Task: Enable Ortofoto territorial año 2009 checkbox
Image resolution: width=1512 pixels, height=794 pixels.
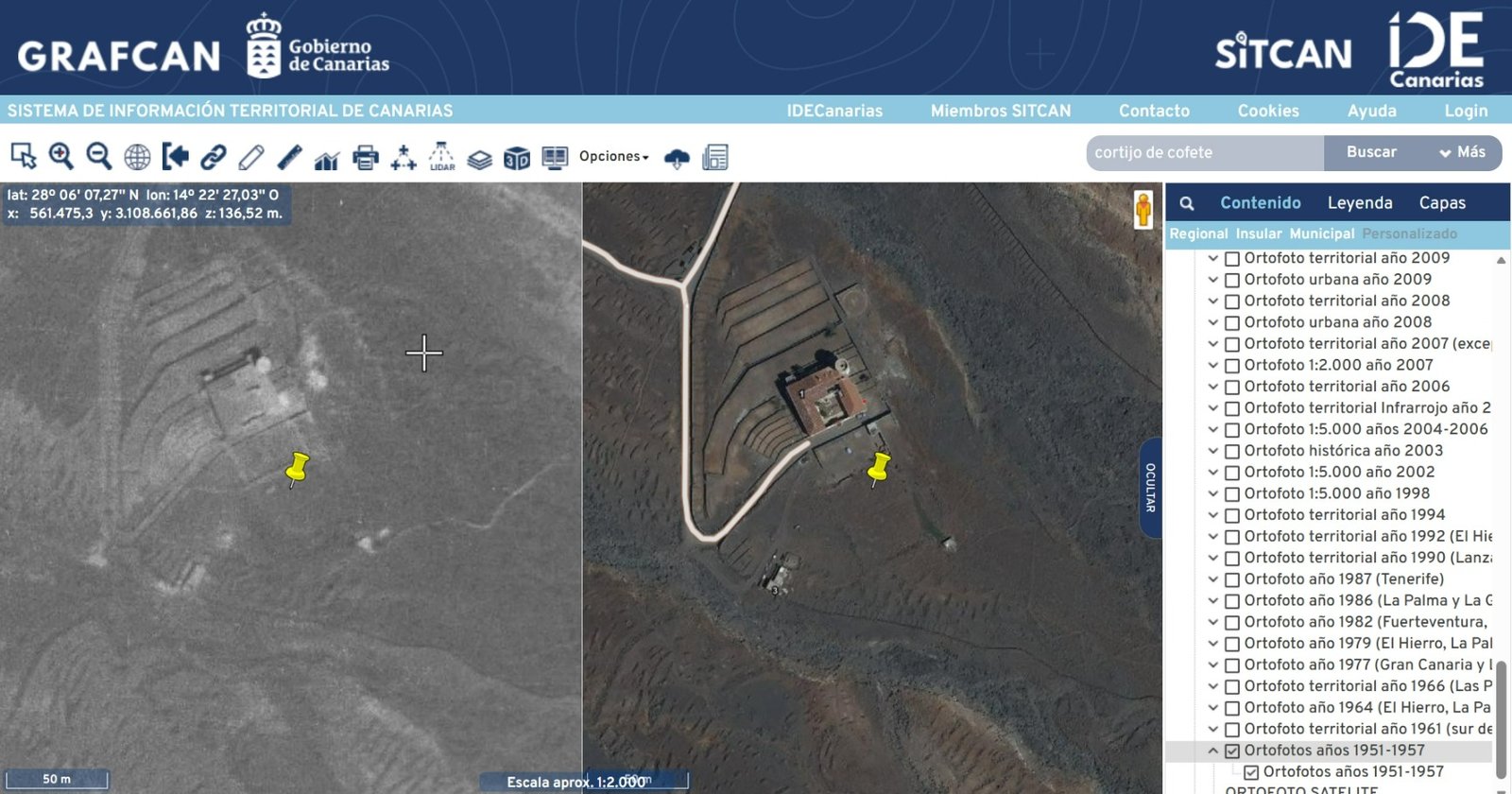Action: click(1232, 259)
